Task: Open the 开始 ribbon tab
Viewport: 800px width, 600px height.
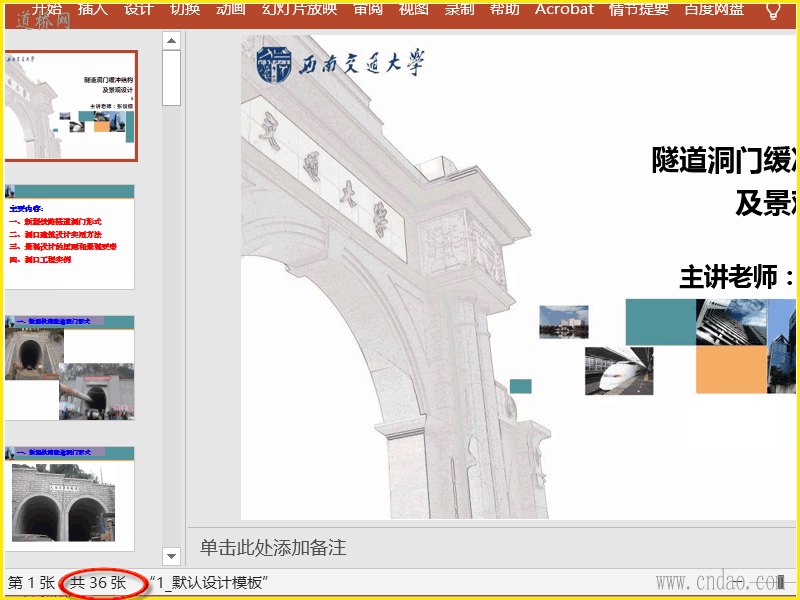Action: click(x=46, y=9)
